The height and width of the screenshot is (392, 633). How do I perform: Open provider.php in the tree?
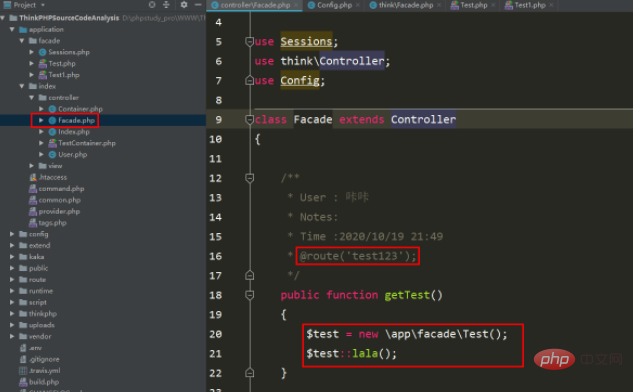[x=59, y=211]
